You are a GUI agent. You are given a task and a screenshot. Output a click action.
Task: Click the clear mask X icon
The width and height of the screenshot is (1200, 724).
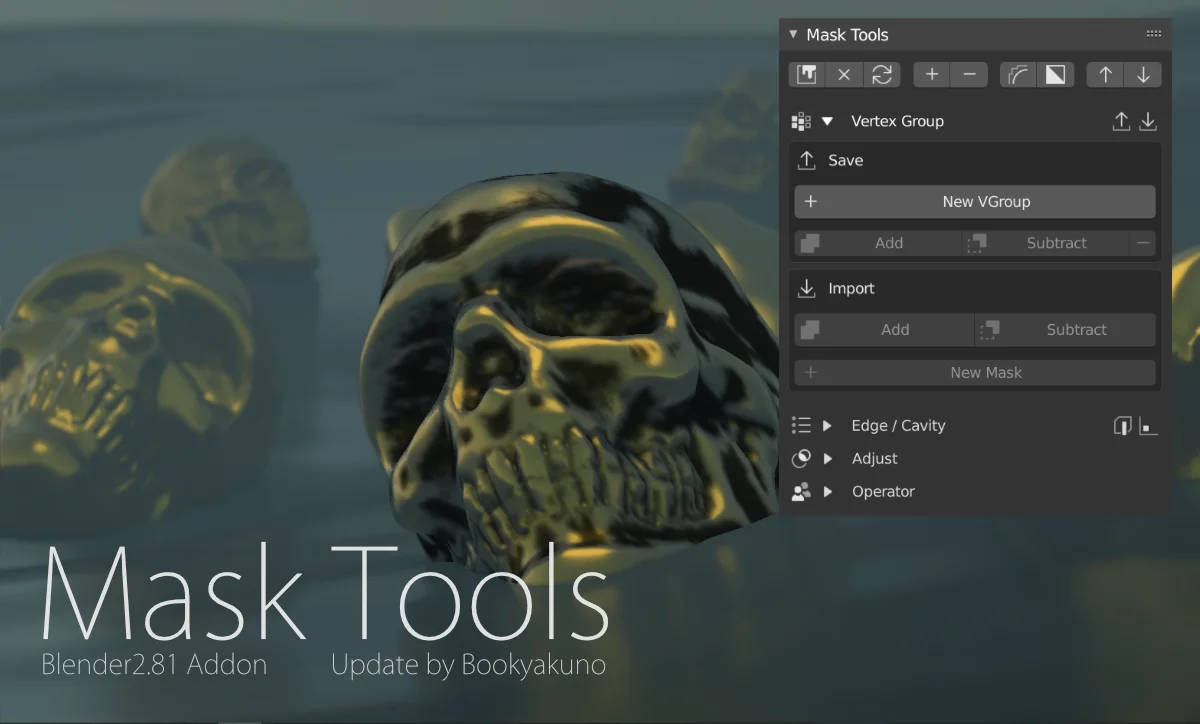[x=844, y=74]
